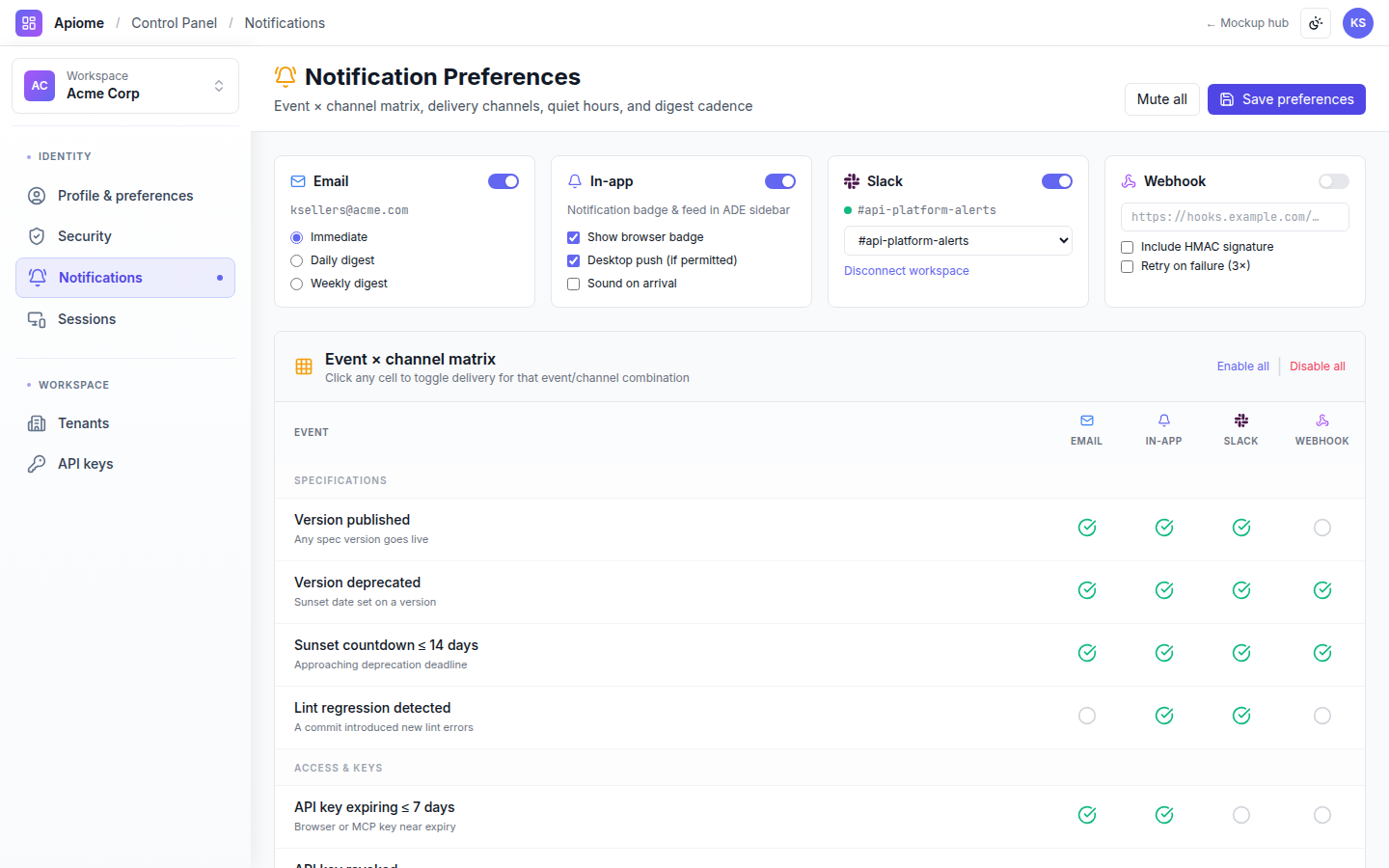Toggle Email for Version published

[x=1087, y=528]
